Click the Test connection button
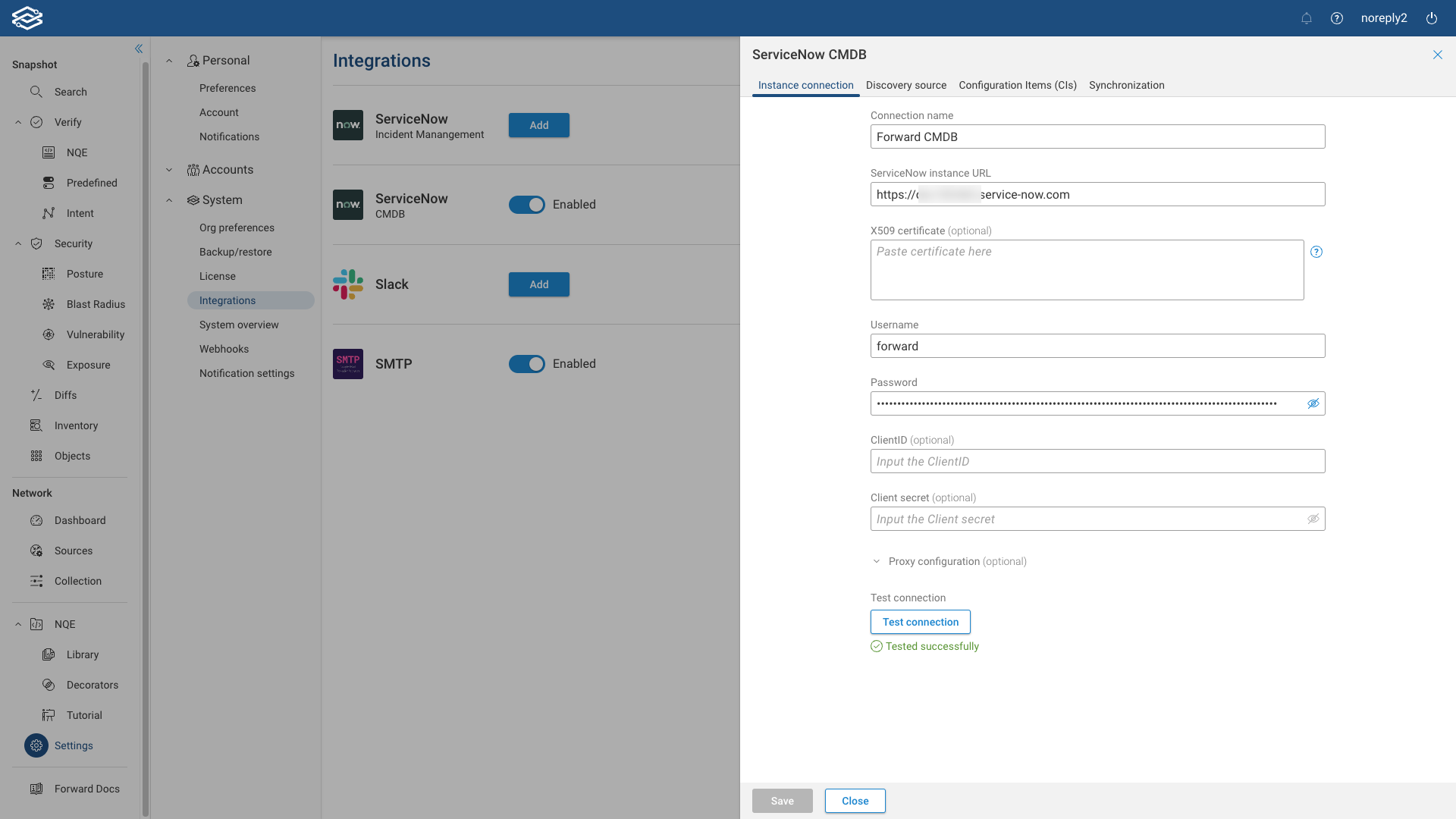This screenshot has width=1456, height=819. coord(920,622)
